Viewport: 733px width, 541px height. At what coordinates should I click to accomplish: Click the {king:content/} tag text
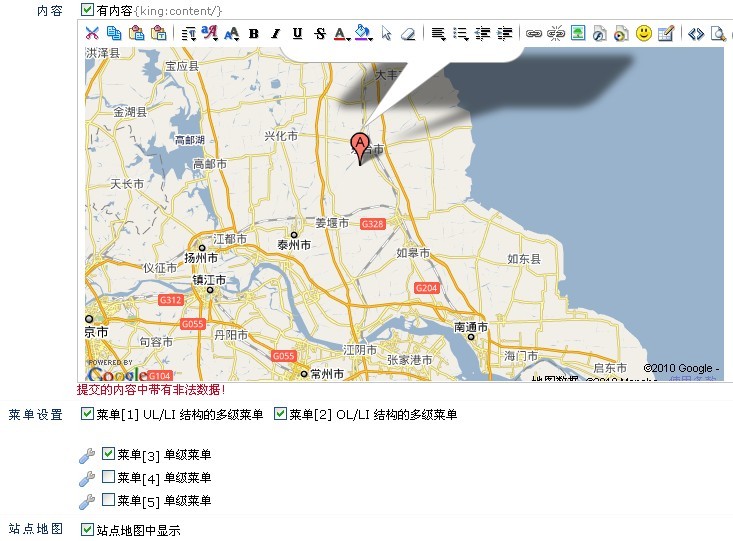[178, 11]
